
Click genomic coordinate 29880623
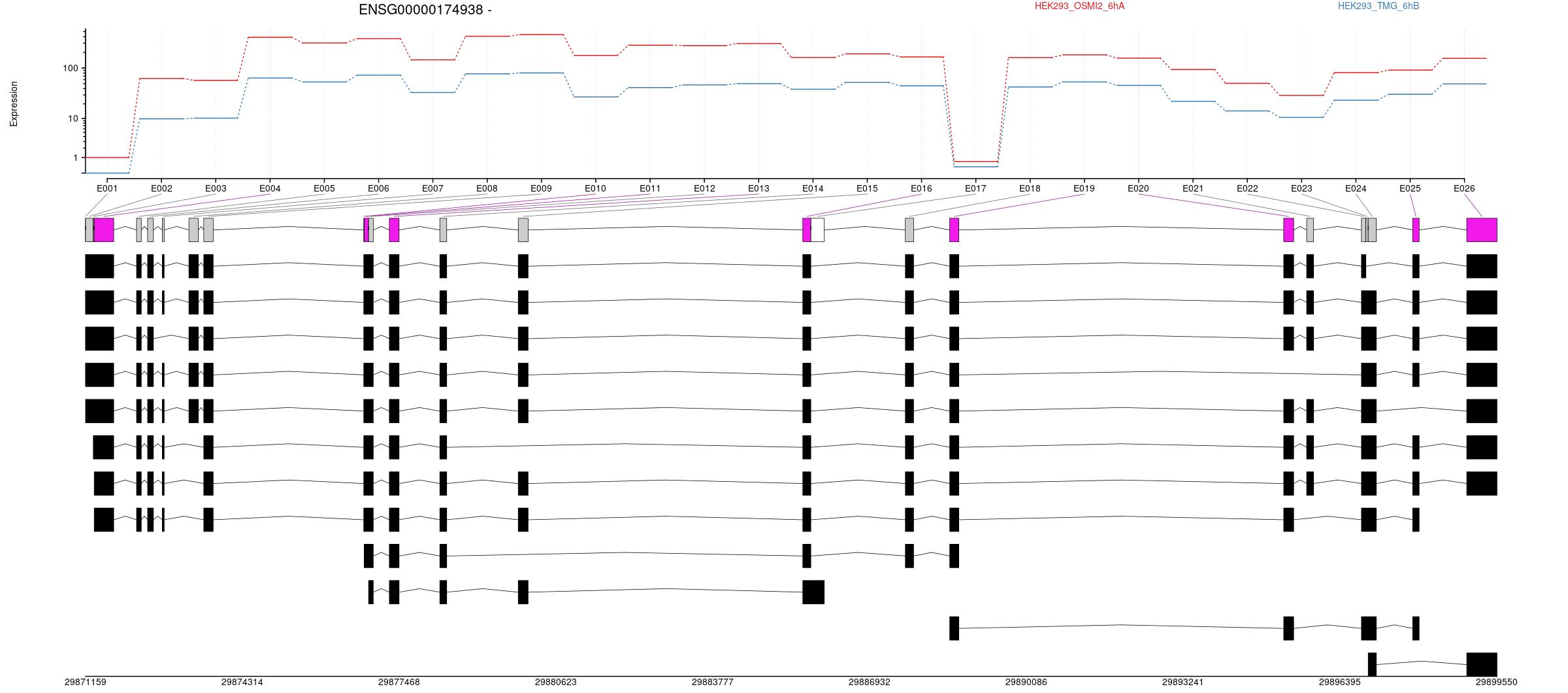[x=556, y=682]
